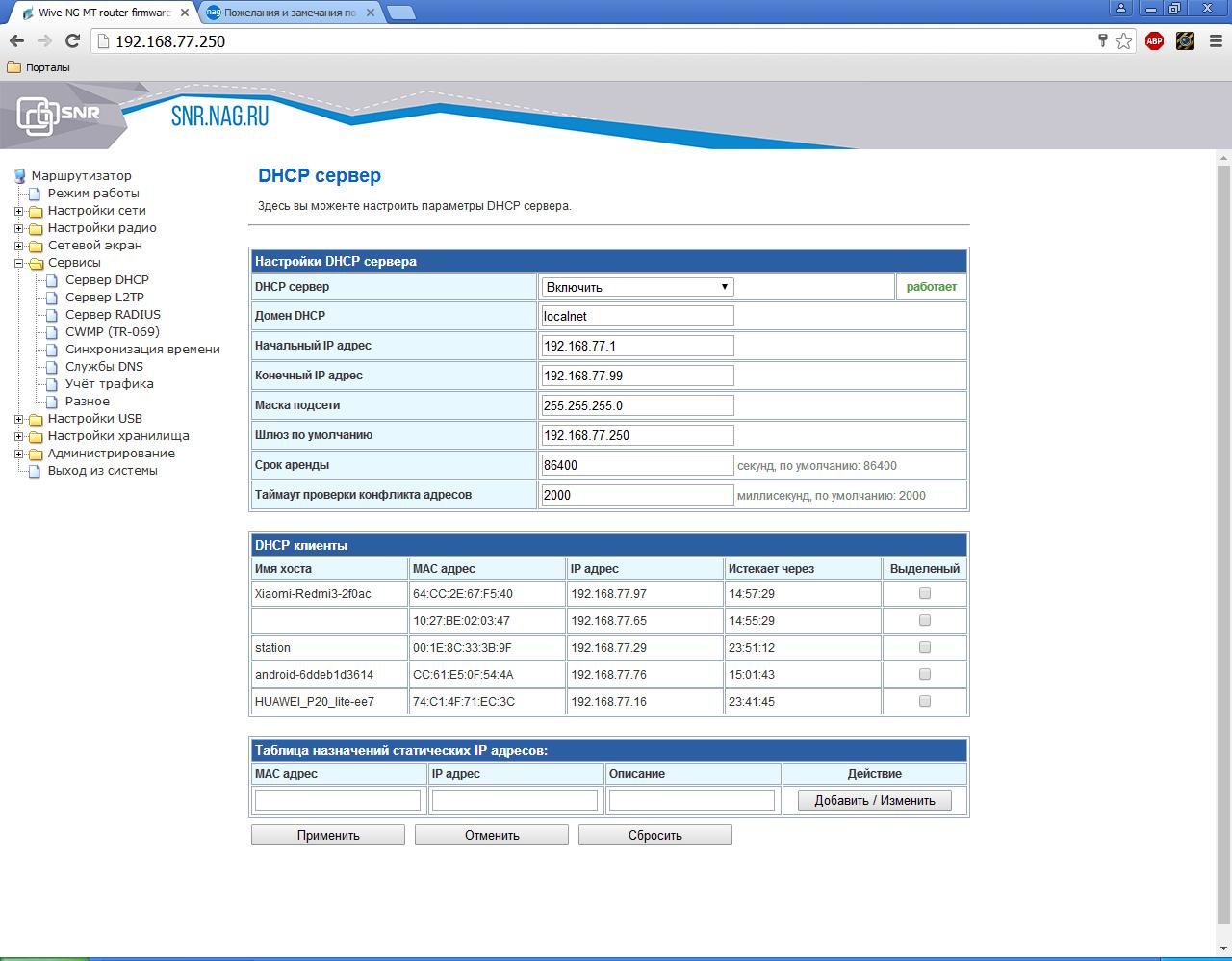Open a new browser tab

(400, 13)
